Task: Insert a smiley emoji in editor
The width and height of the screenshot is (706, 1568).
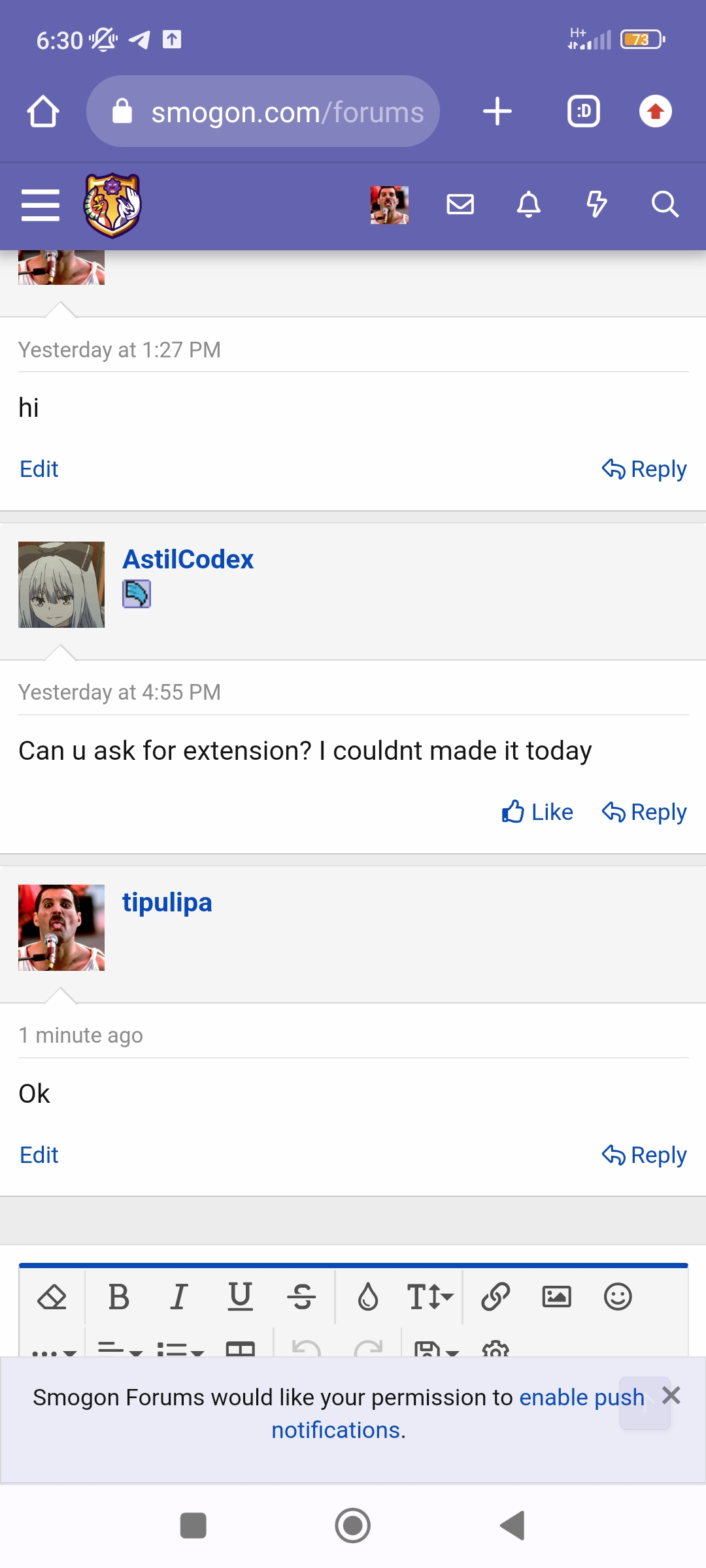Action: point(618,1297)
